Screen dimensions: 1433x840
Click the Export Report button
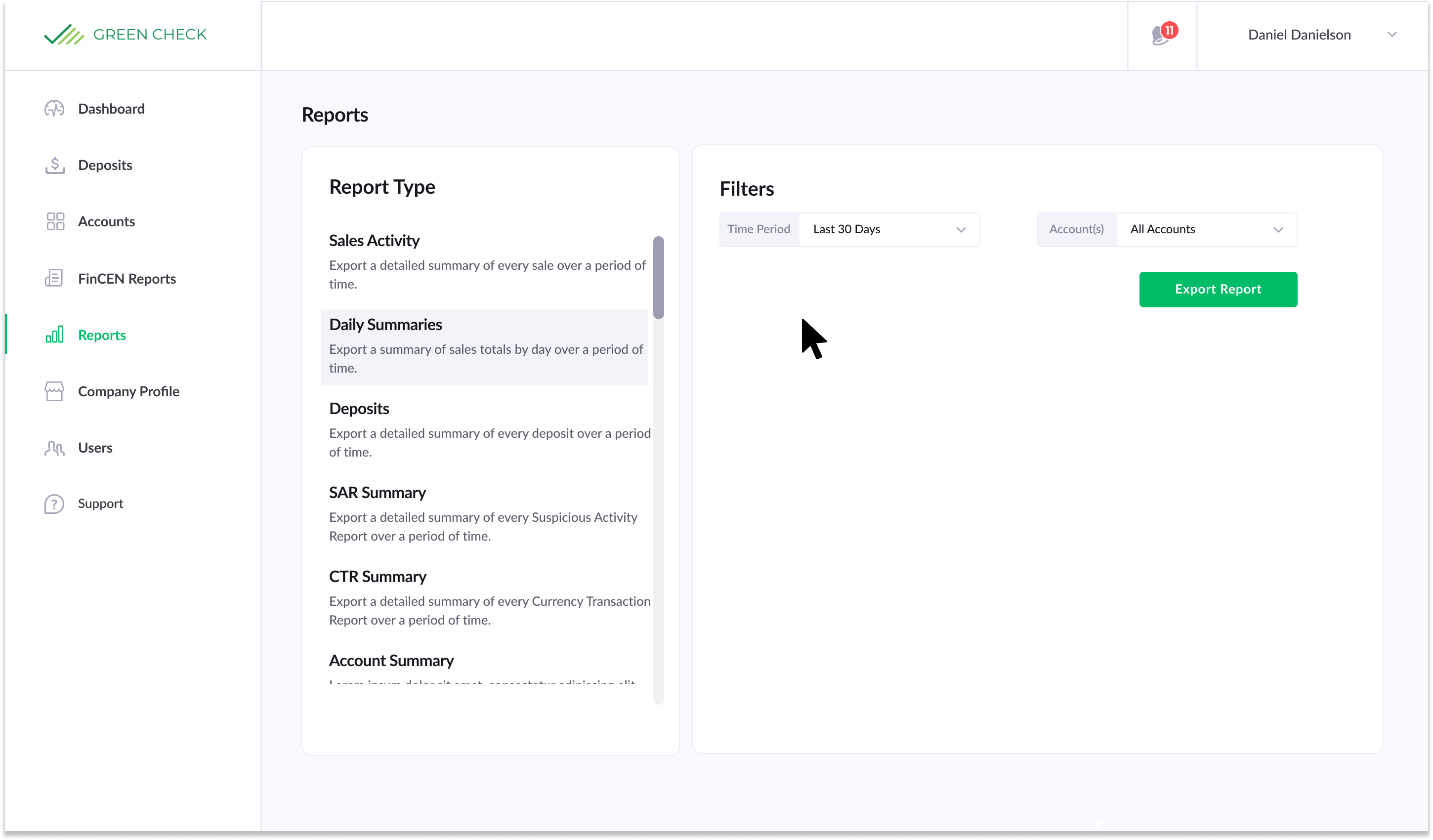click(x=1218, y=288)
